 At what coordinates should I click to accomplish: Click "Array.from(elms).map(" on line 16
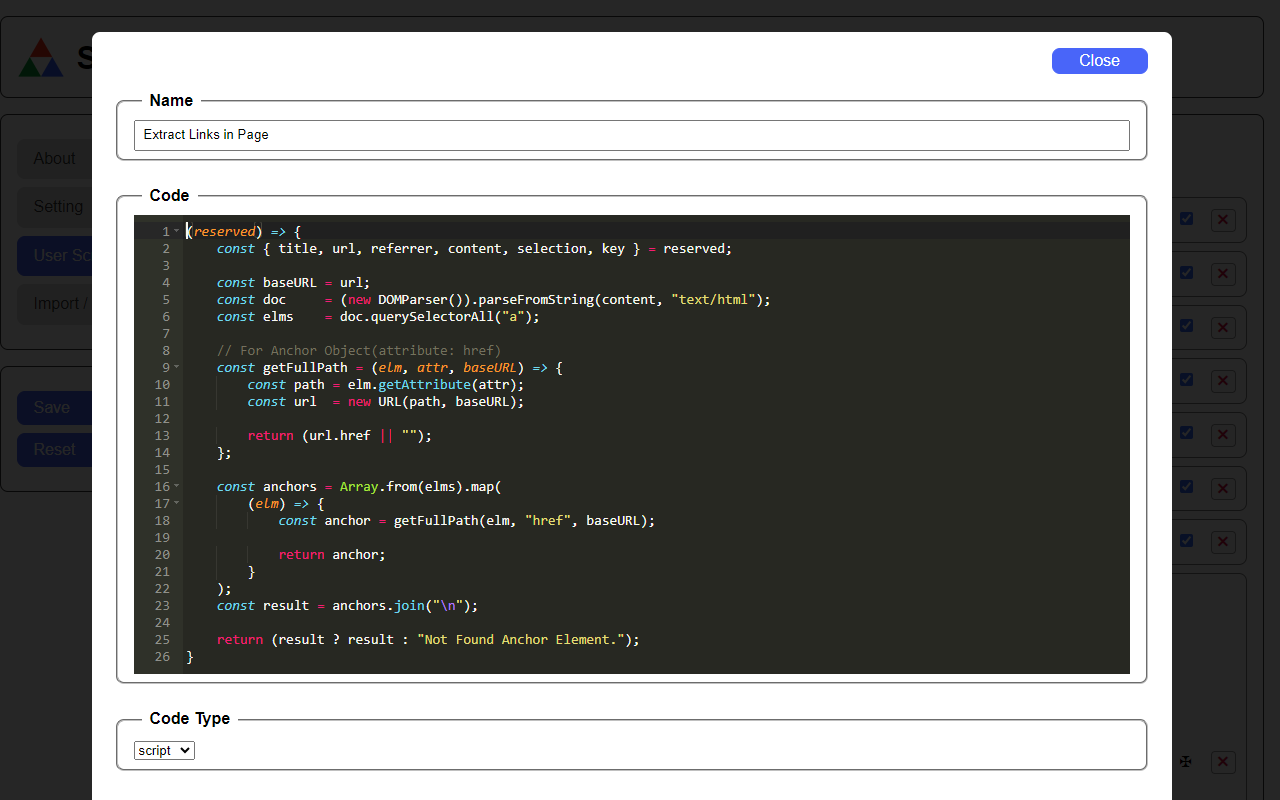(420, 486)
